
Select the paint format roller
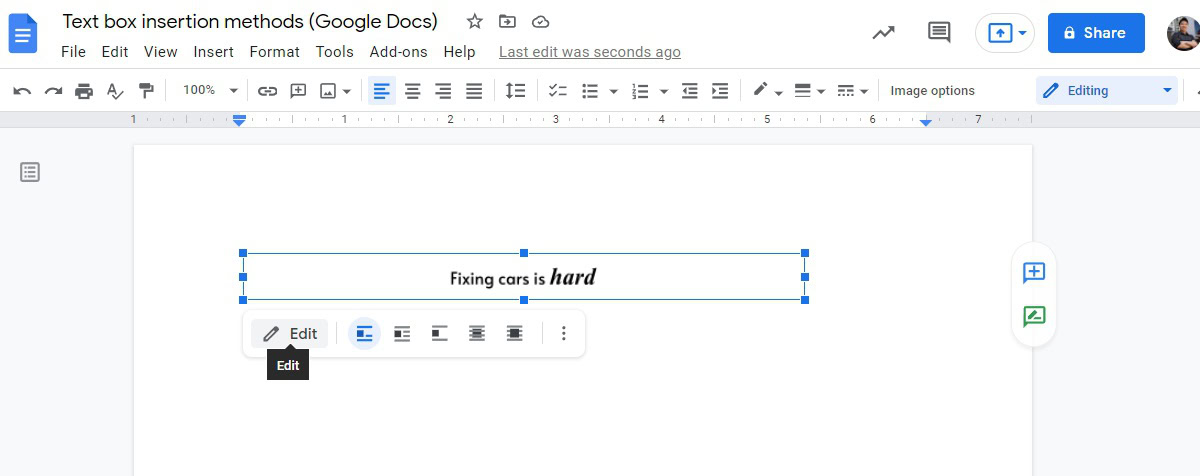point(146,91)
